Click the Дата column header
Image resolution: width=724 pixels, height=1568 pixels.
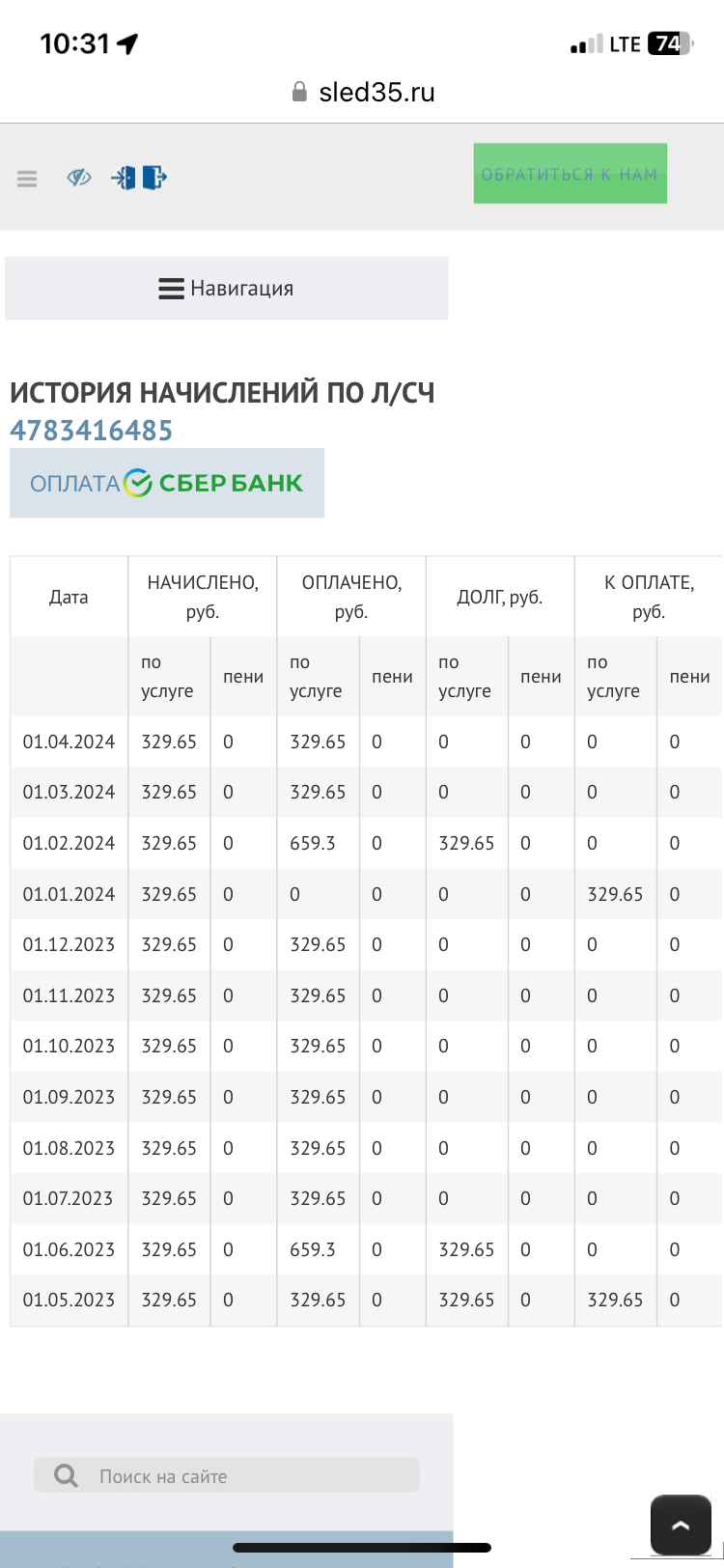tap(69, 597)
